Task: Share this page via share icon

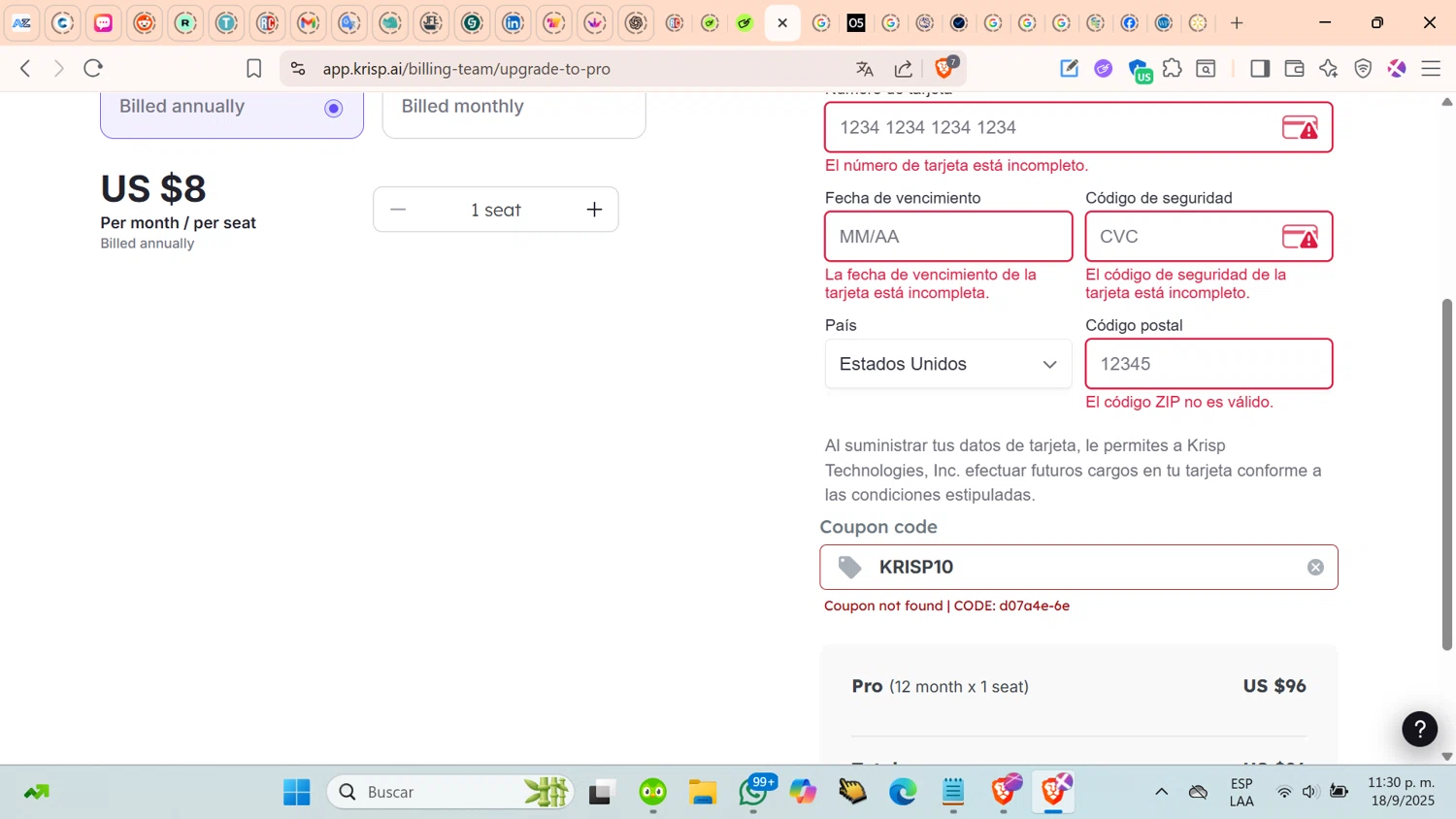Action: coord(904,68)
